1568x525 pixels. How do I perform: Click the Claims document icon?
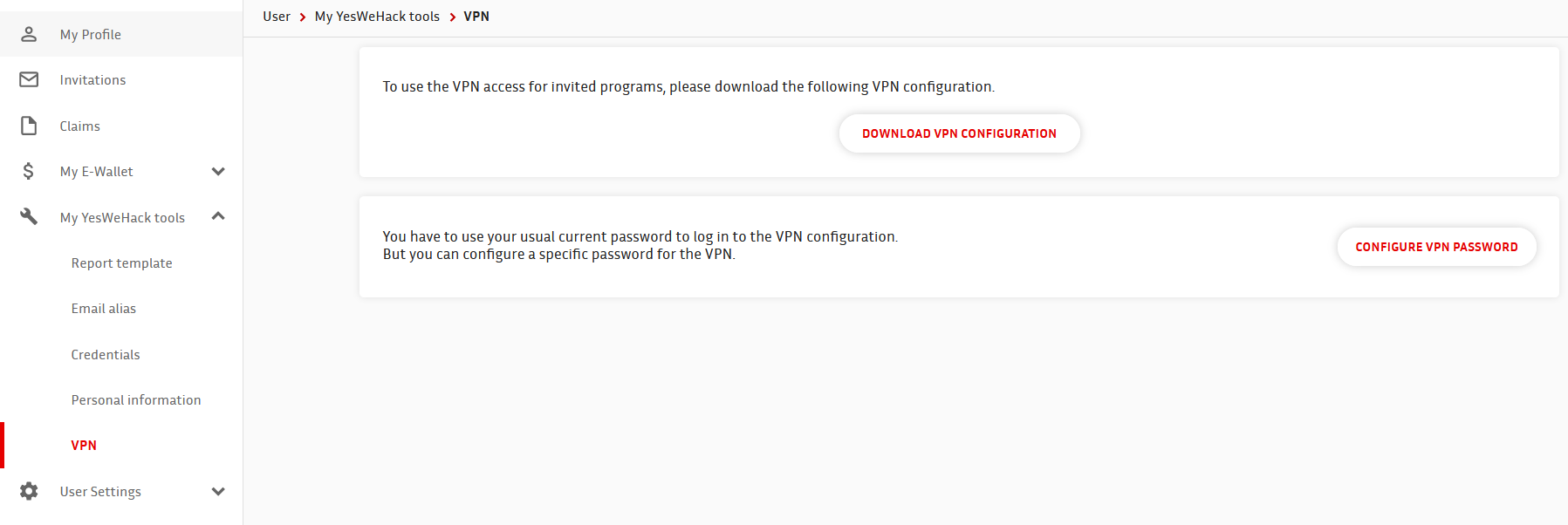pos(29,126)
